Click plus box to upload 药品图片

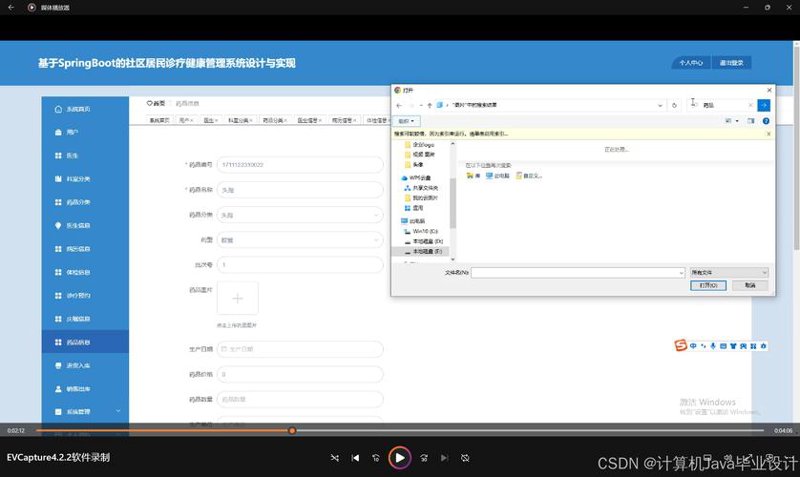pyautogui.click(x=237, y=298)
